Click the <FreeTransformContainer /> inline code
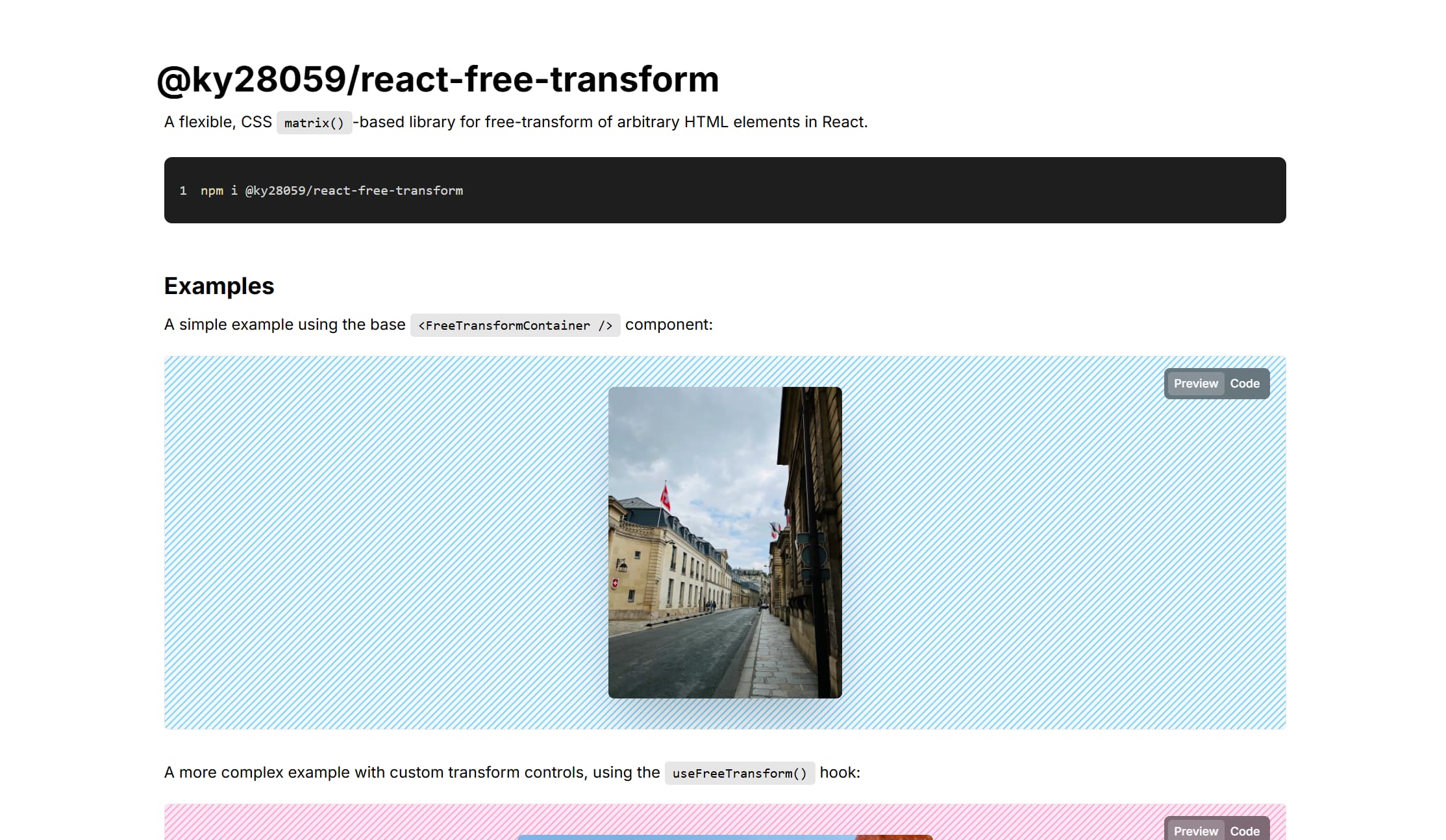1446x840 pixels. pyautogui.click(x=515, y=325)
